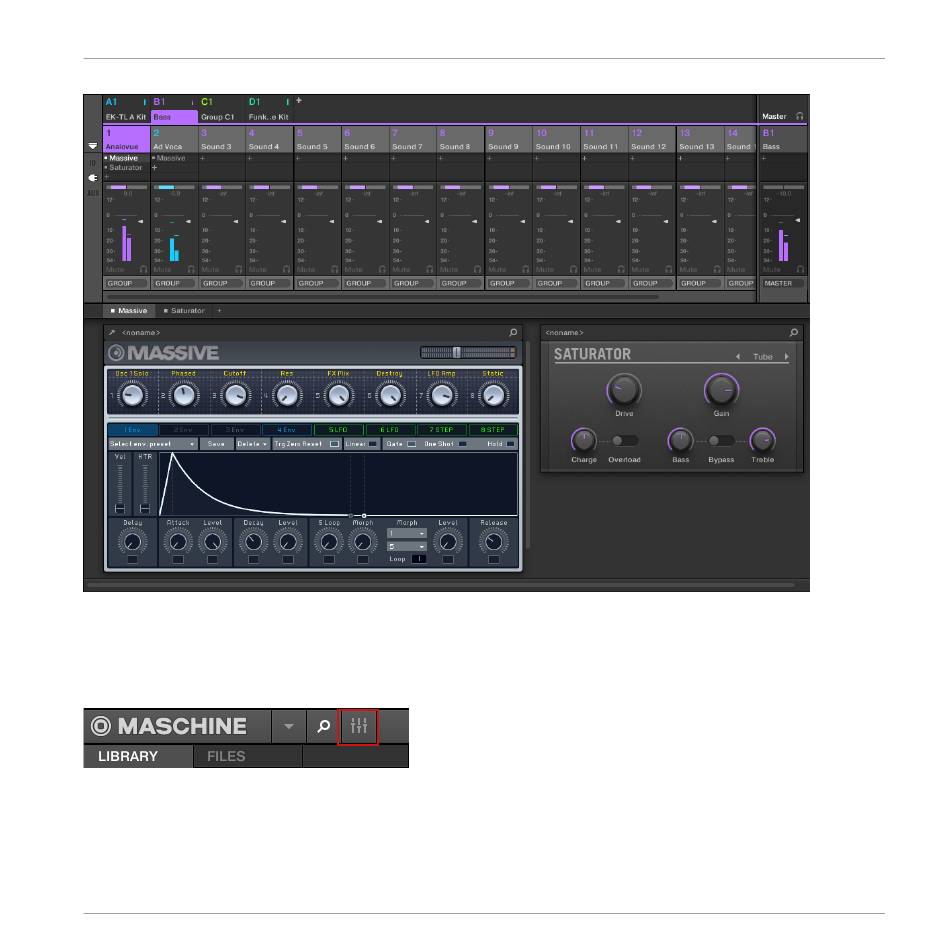Select next Saturator mode with right arrow
Viewport: 950px width, 950px height.
pos(786,356)
